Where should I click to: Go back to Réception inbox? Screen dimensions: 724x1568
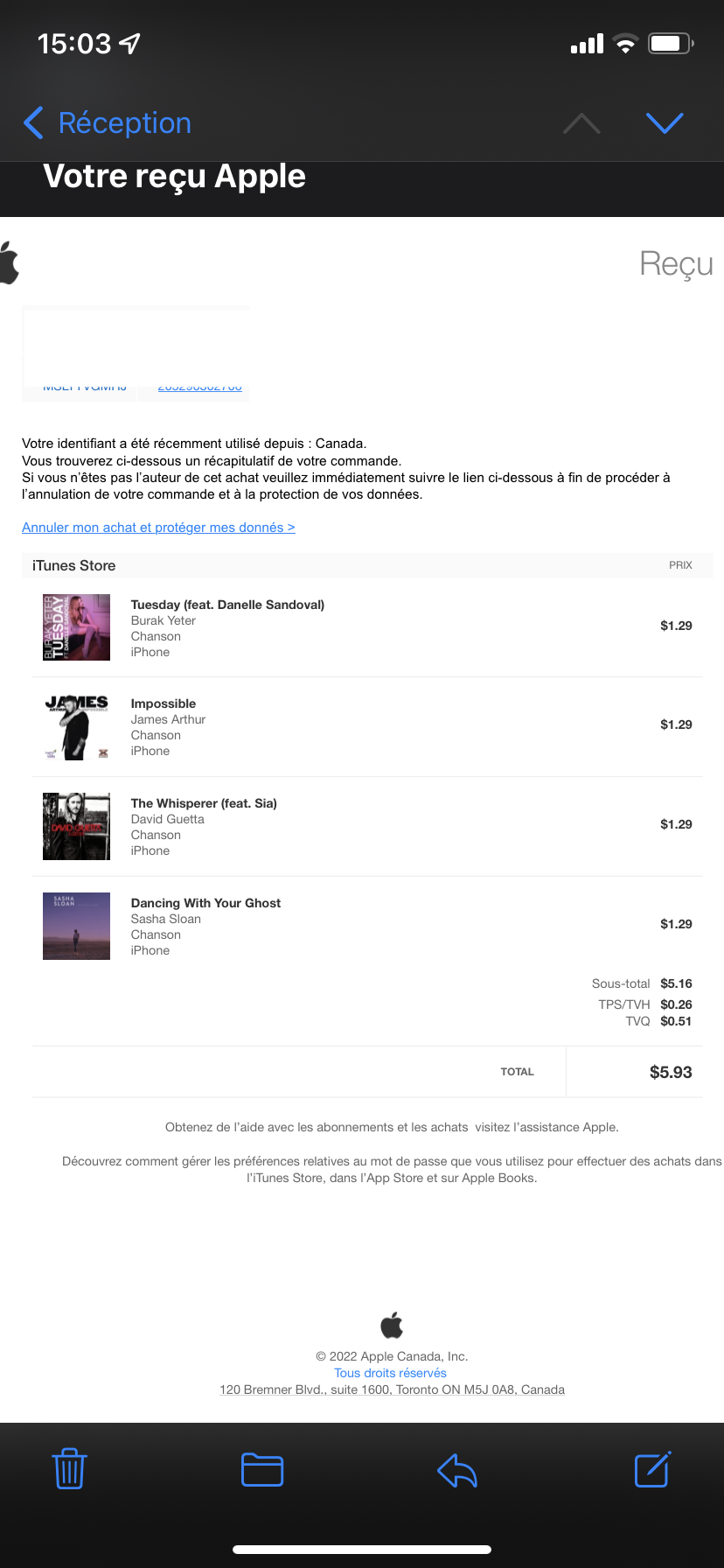[108, 123]
